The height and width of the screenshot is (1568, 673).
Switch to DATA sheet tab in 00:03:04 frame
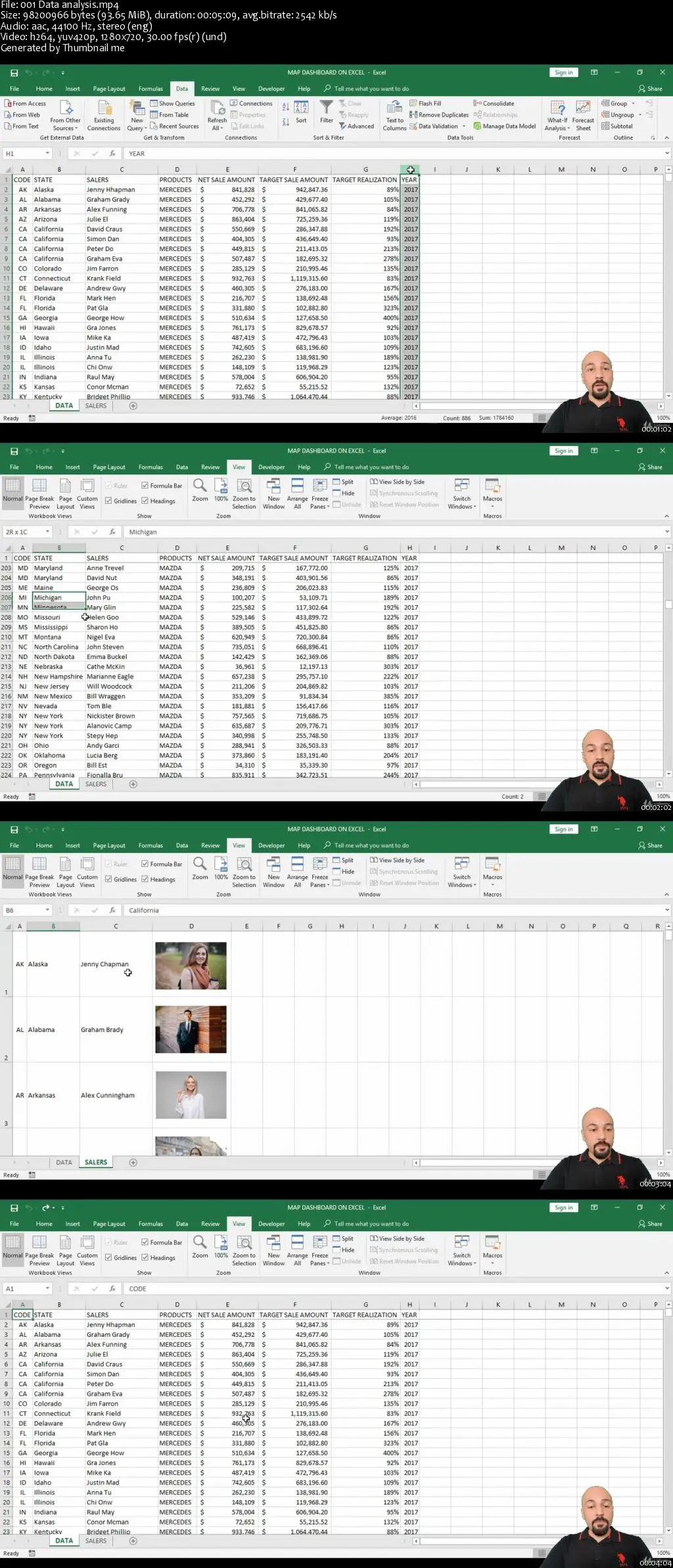coord(64,1162)
